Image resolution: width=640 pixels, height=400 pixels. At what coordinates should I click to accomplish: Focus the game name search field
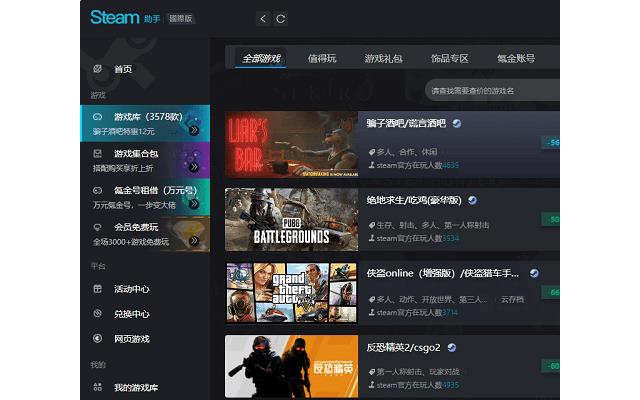tap(492, 90)
